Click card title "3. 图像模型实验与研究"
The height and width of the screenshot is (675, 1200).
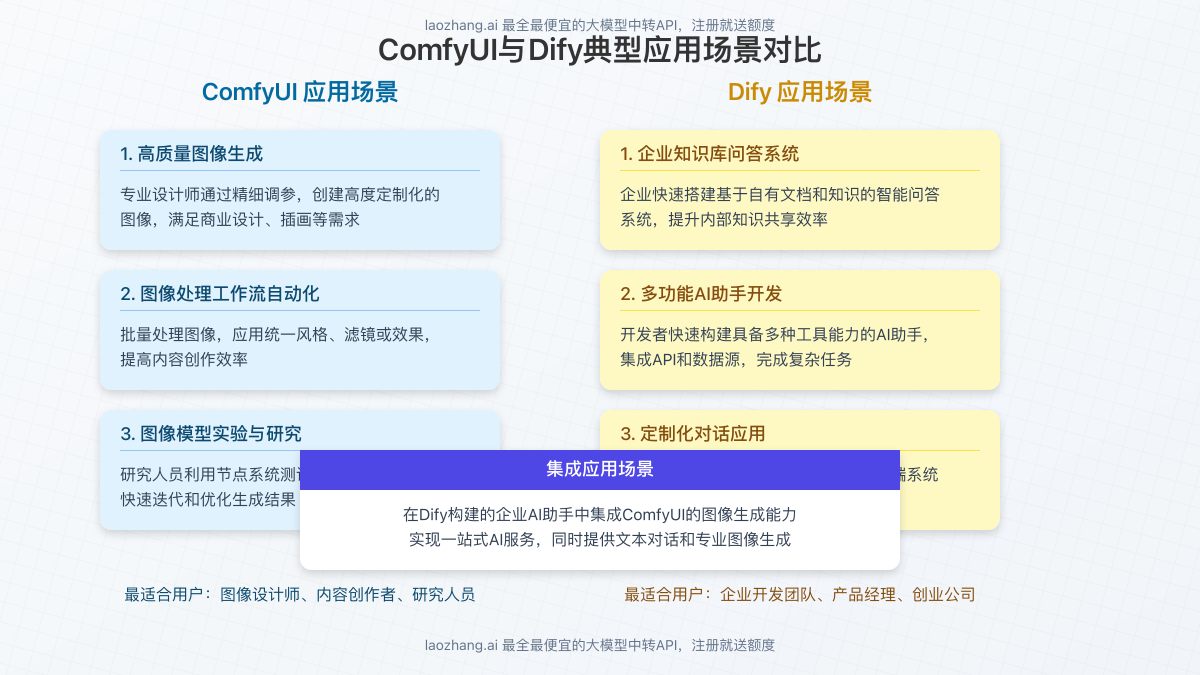point(211,434)
